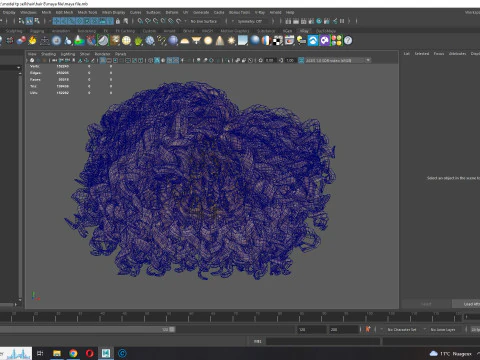Click the teal render circle status icon

[x=319, y=21]
